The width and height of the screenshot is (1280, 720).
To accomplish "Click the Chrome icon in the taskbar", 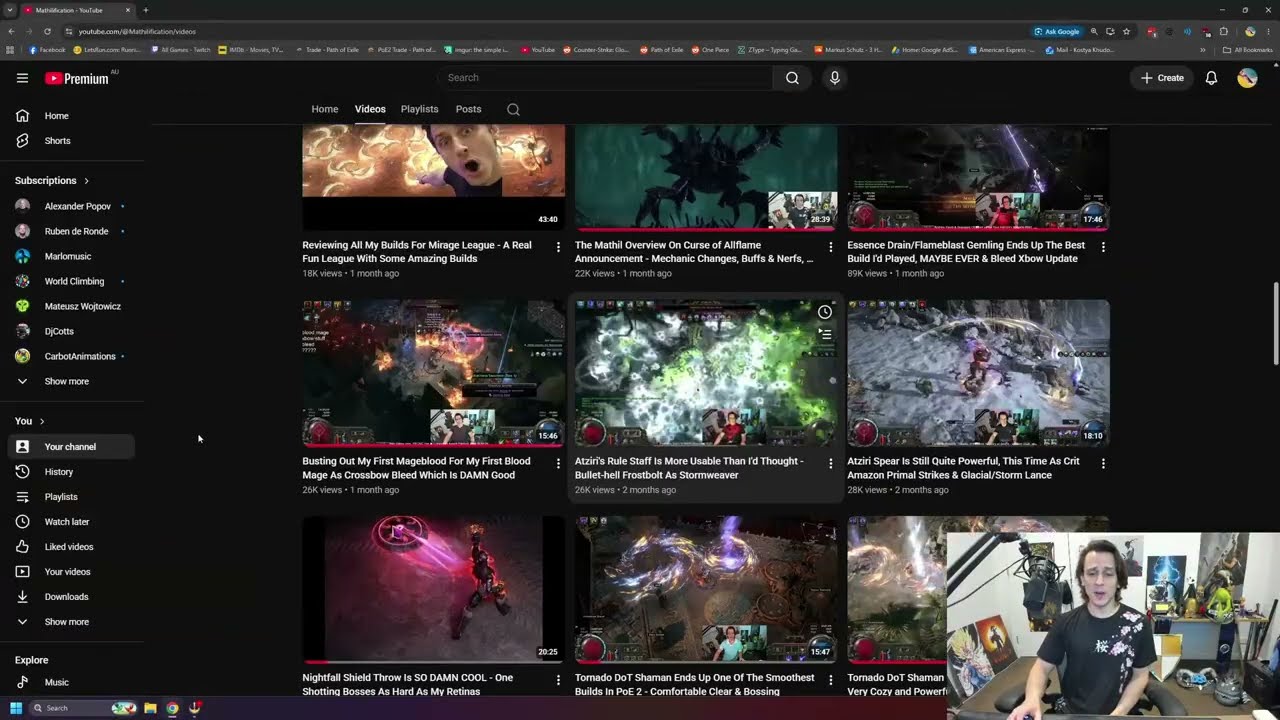I will [172, 708].
